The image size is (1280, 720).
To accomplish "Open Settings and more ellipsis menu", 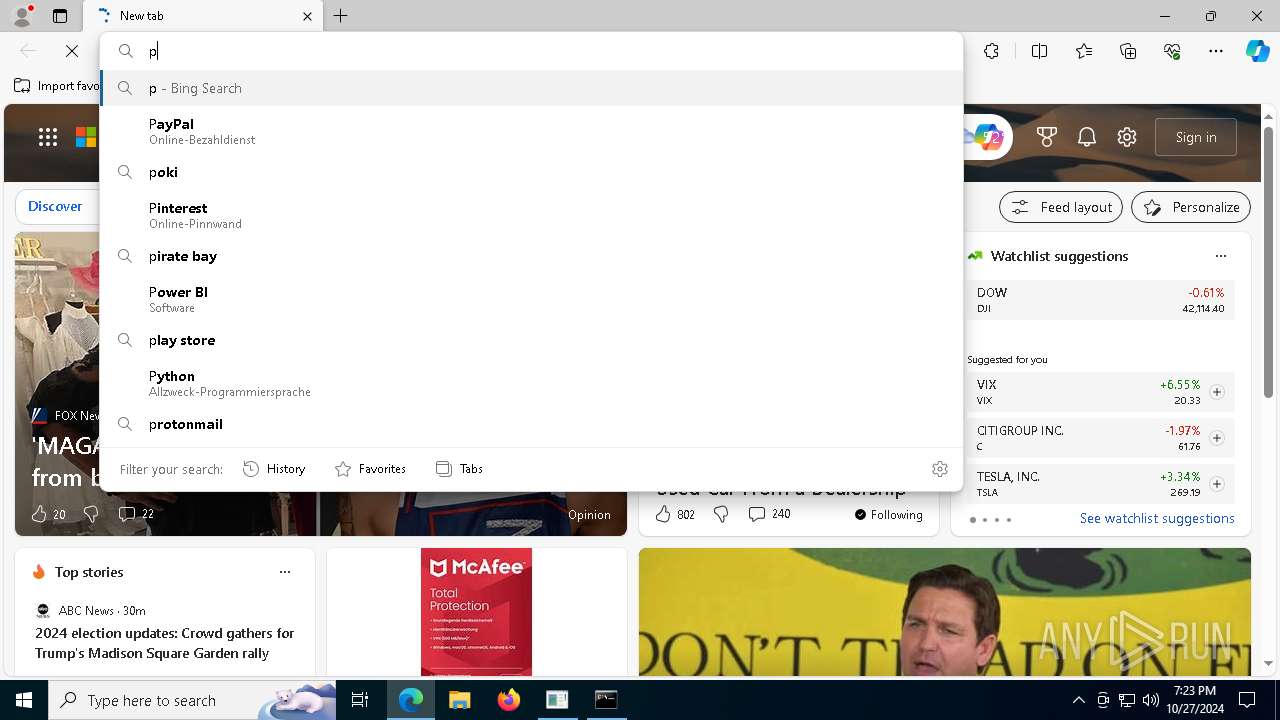I will click(1216, 51).
